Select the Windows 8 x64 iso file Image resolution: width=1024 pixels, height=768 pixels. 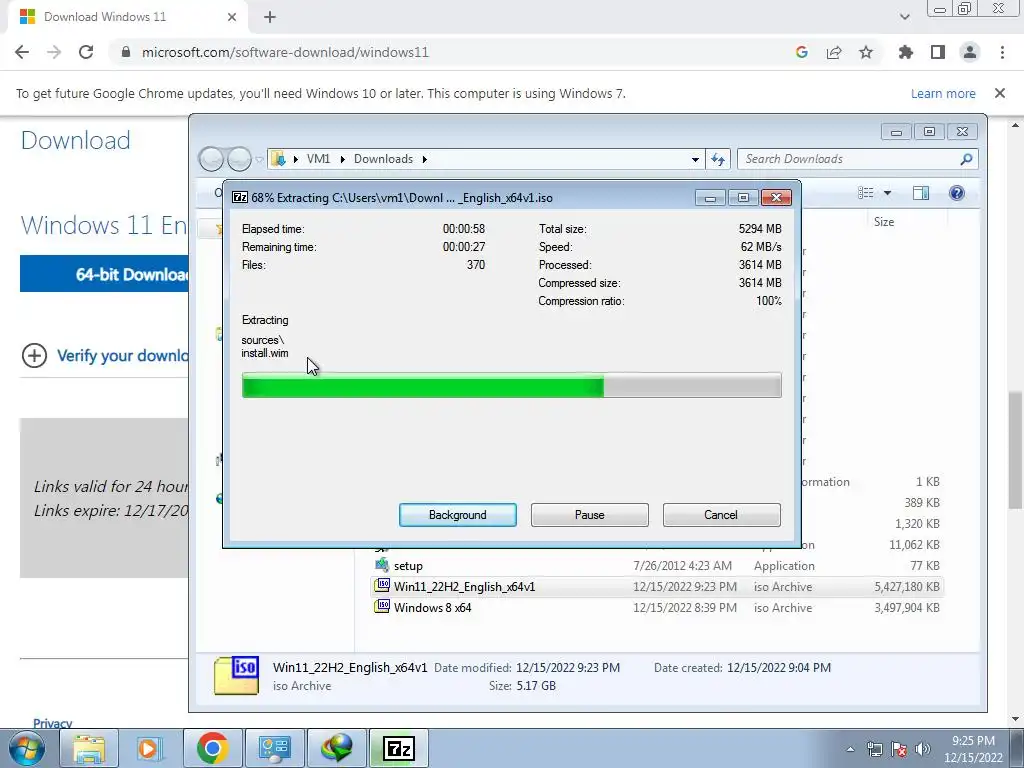(657, 607)
